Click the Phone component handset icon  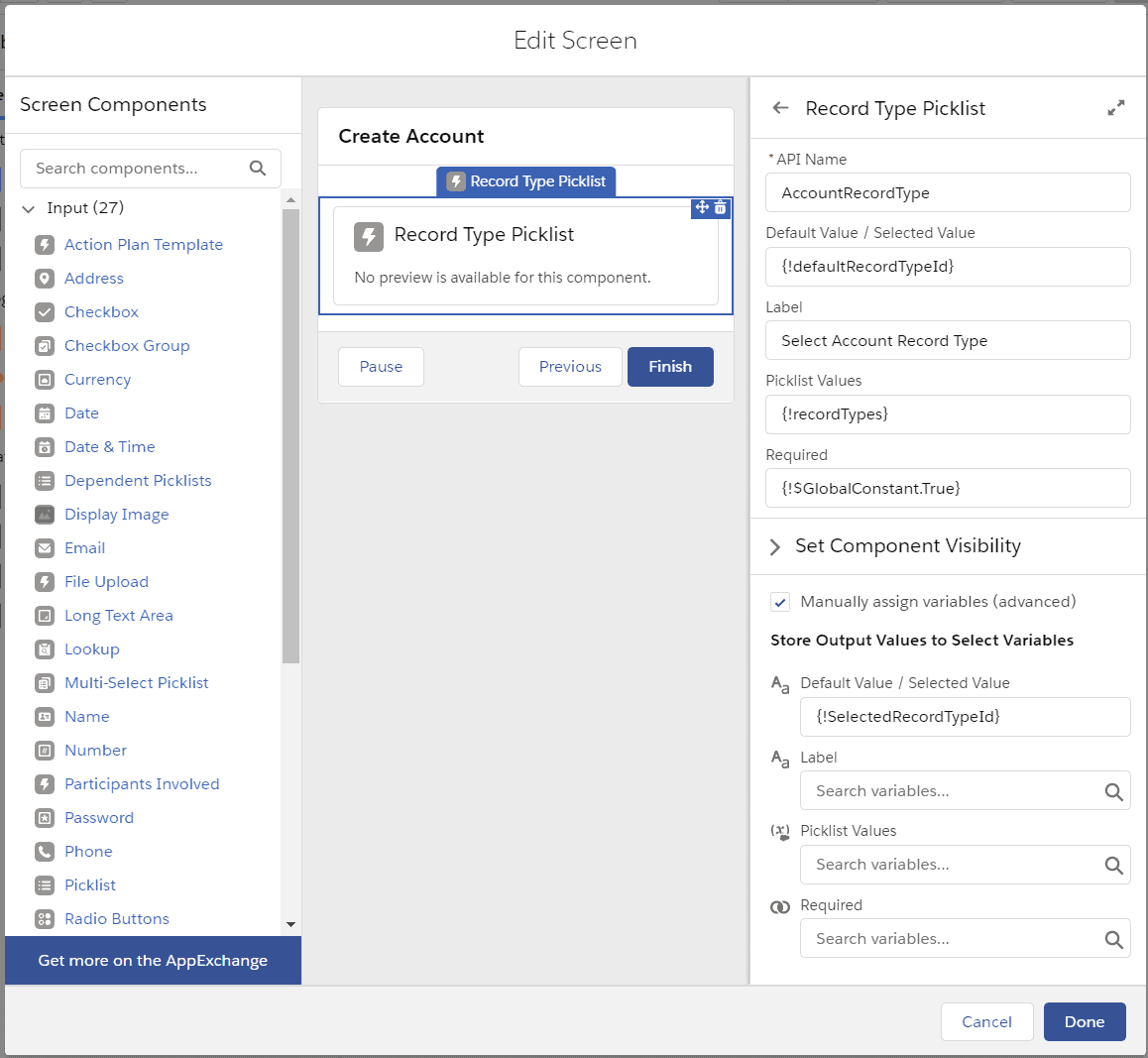coord(44,851)
